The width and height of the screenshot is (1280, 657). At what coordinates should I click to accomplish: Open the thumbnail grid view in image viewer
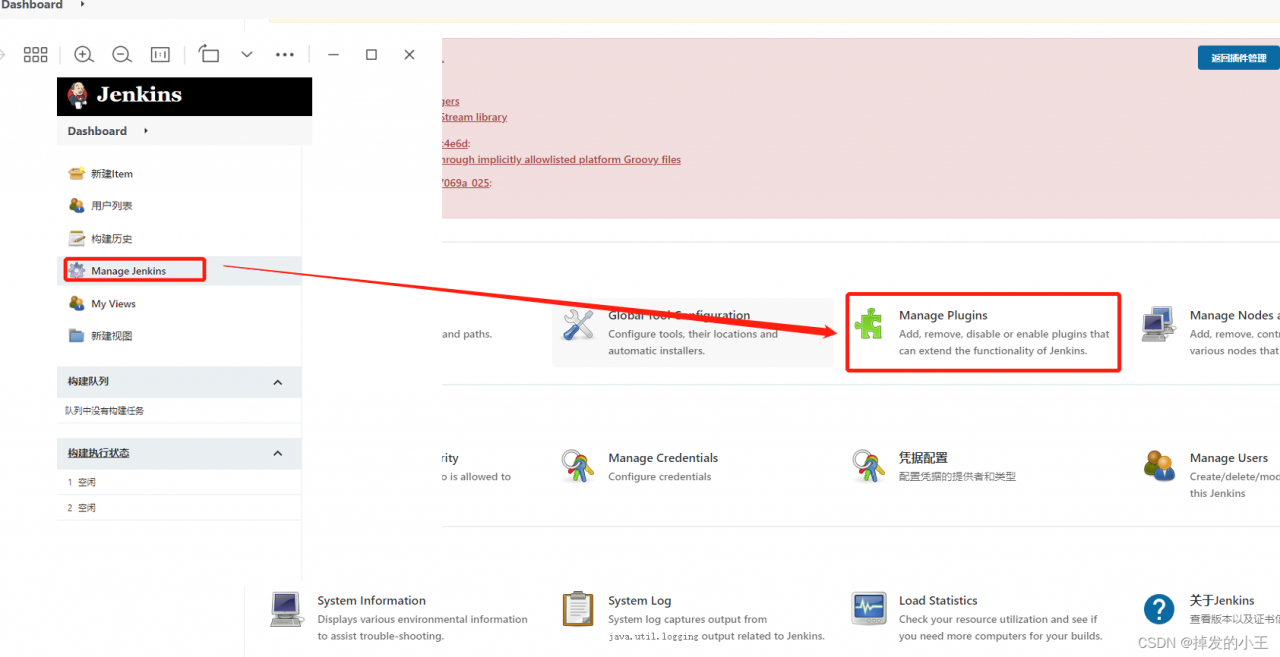[x=36, y=55]
